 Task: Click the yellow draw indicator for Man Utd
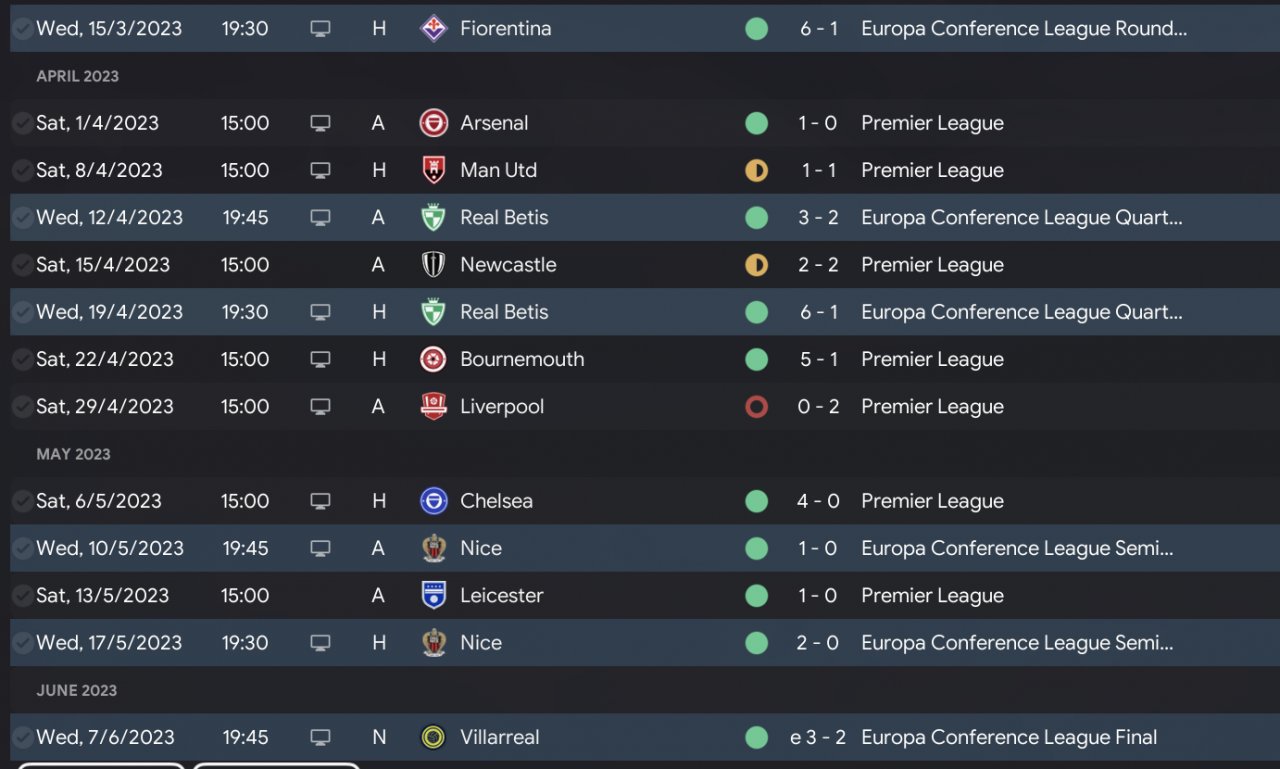[757, 170]
